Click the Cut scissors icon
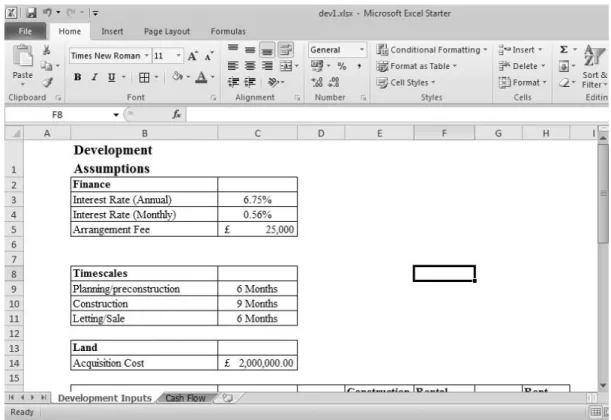611x420 pixels. click(x=47, y=50)
